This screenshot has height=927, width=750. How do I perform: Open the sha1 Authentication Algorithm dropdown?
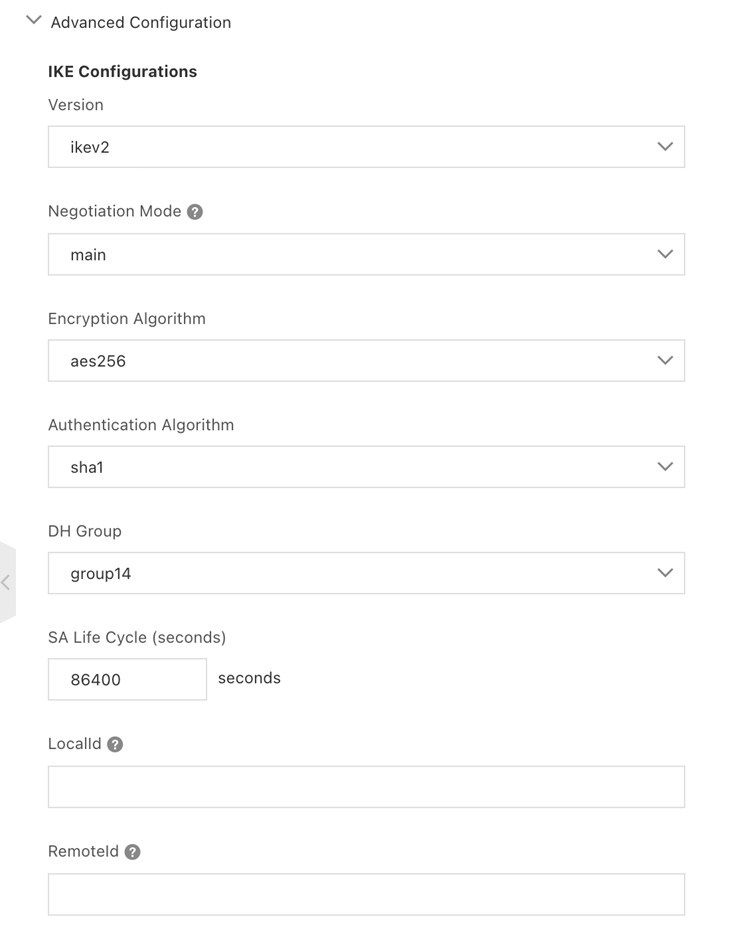pyautogui.click(x=350, y=466)
